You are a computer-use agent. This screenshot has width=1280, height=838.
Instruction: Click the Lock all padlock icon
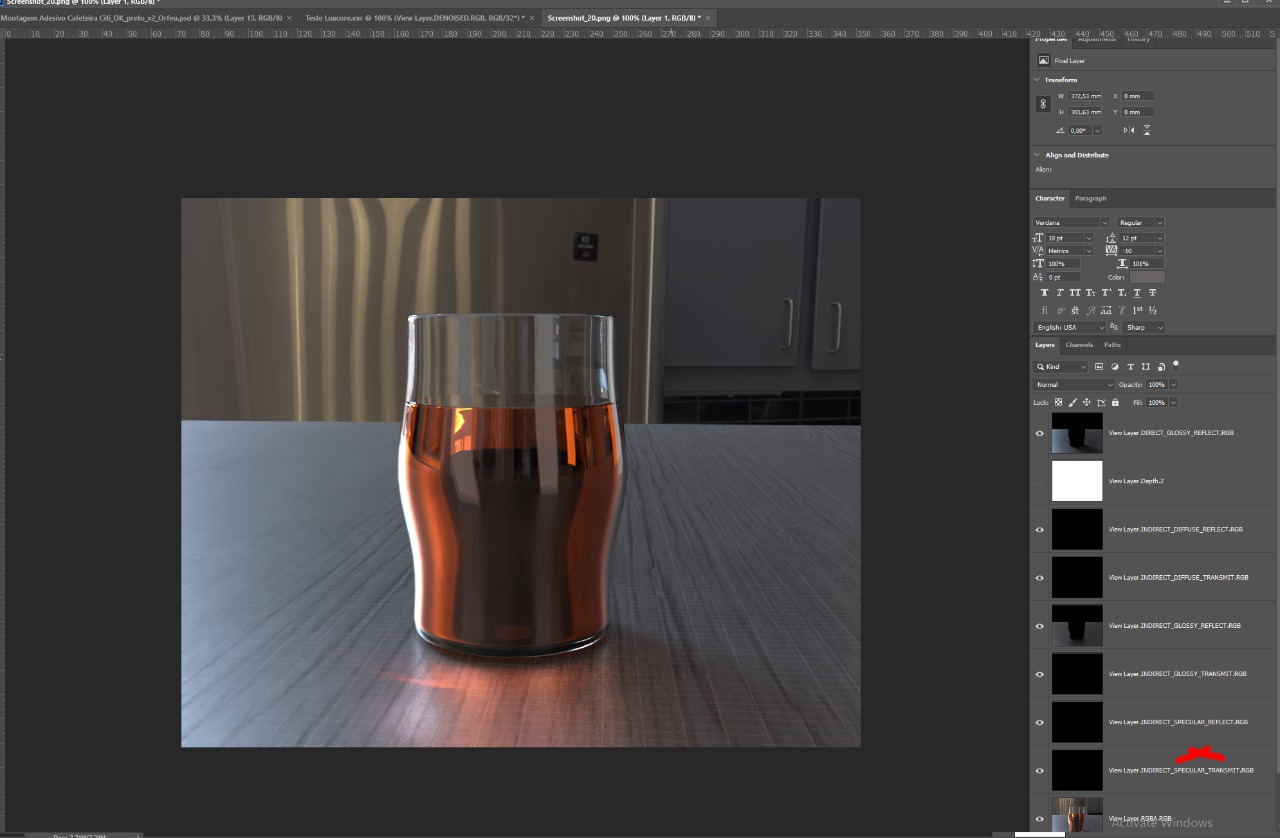point(1115,402)
